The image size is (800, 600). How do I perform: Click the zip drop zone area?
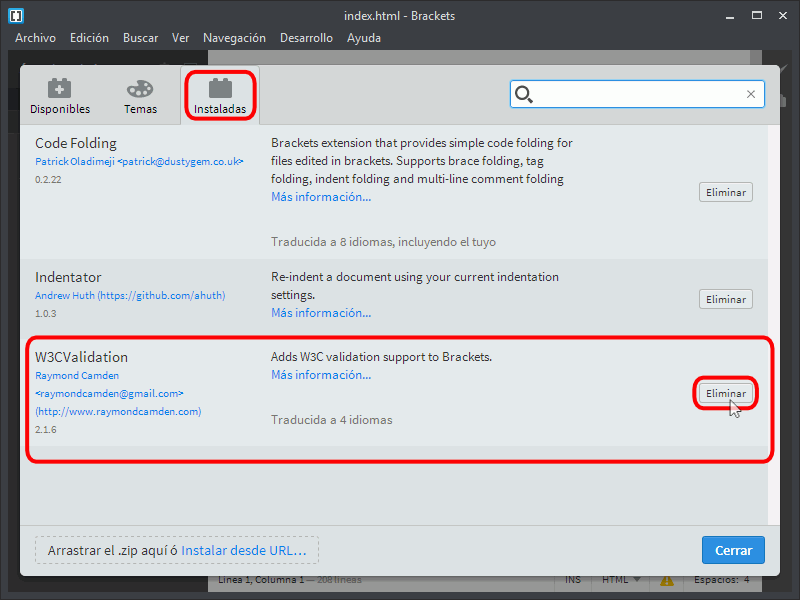[177, 550]
